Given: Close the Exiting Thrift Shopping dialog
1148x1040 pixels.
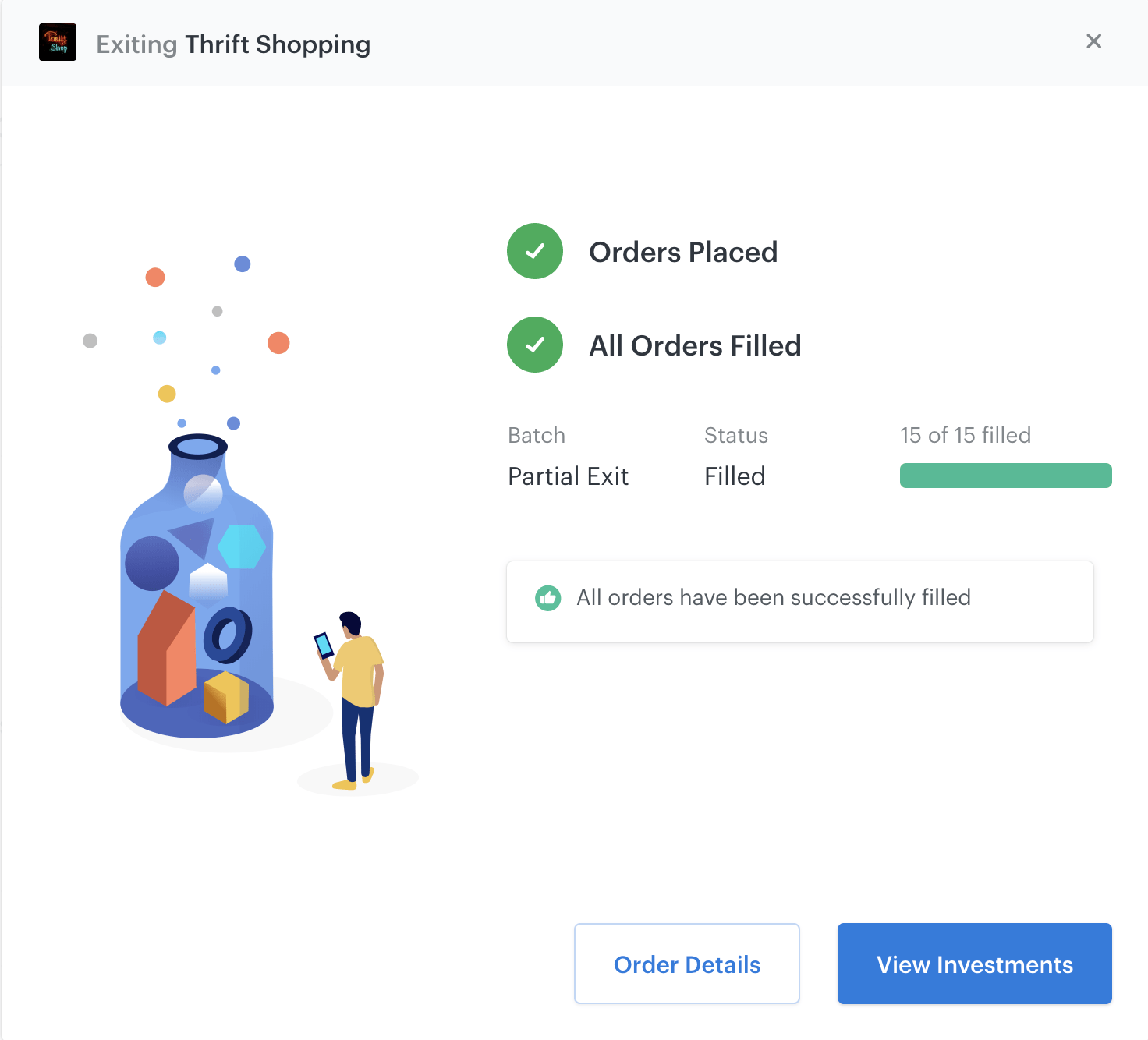Looking at the screenshot, I should pyautogui.click(x=1093, y=41).
